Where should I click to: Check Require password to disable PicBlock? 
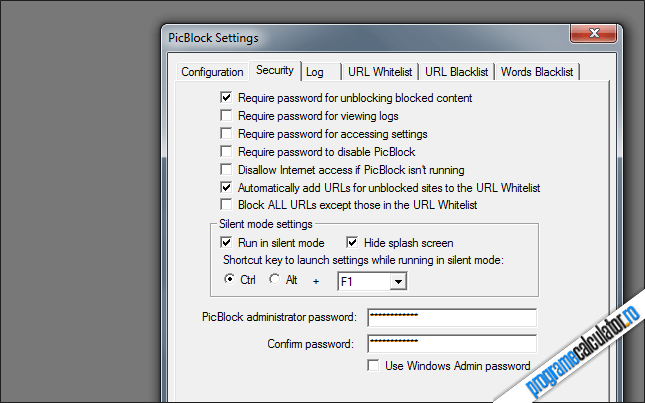(226, 152)
